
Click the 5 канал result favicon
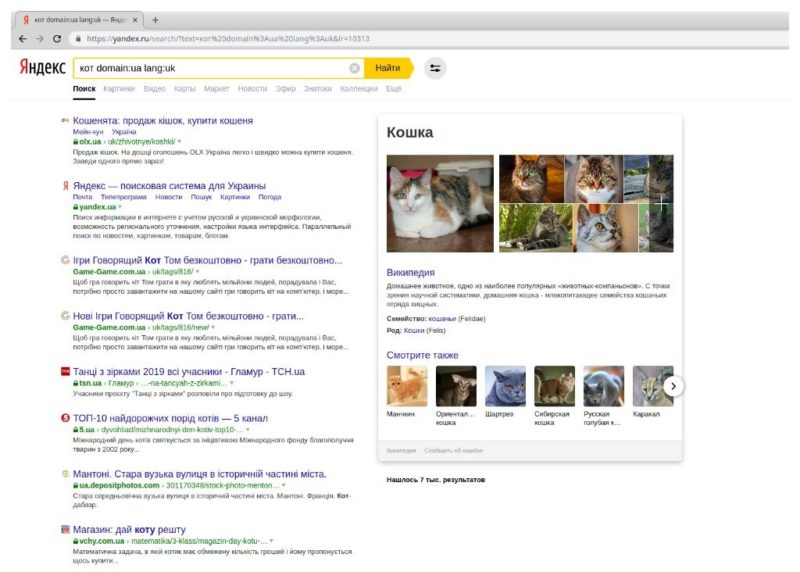[x=65, y=418]
